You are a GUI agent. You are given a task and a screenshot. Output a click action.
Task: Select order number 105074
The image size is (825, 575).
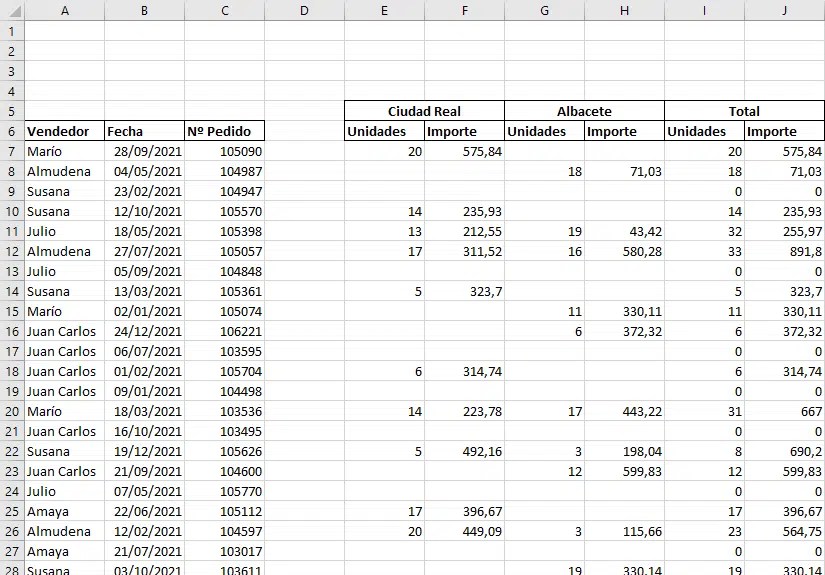pos(225,311)
